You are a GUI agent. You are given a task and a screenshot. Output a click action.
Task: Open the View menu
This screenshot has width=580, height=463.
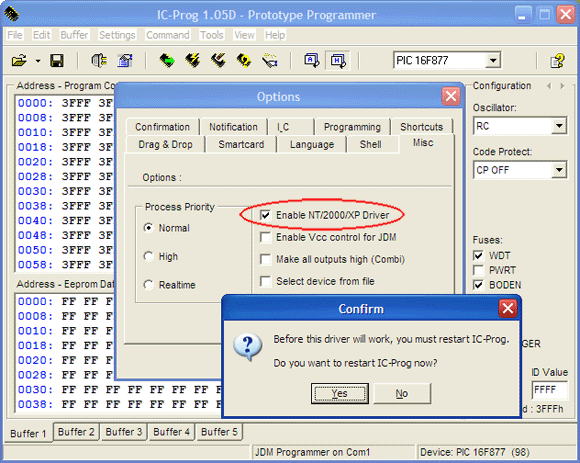point(244,35)
